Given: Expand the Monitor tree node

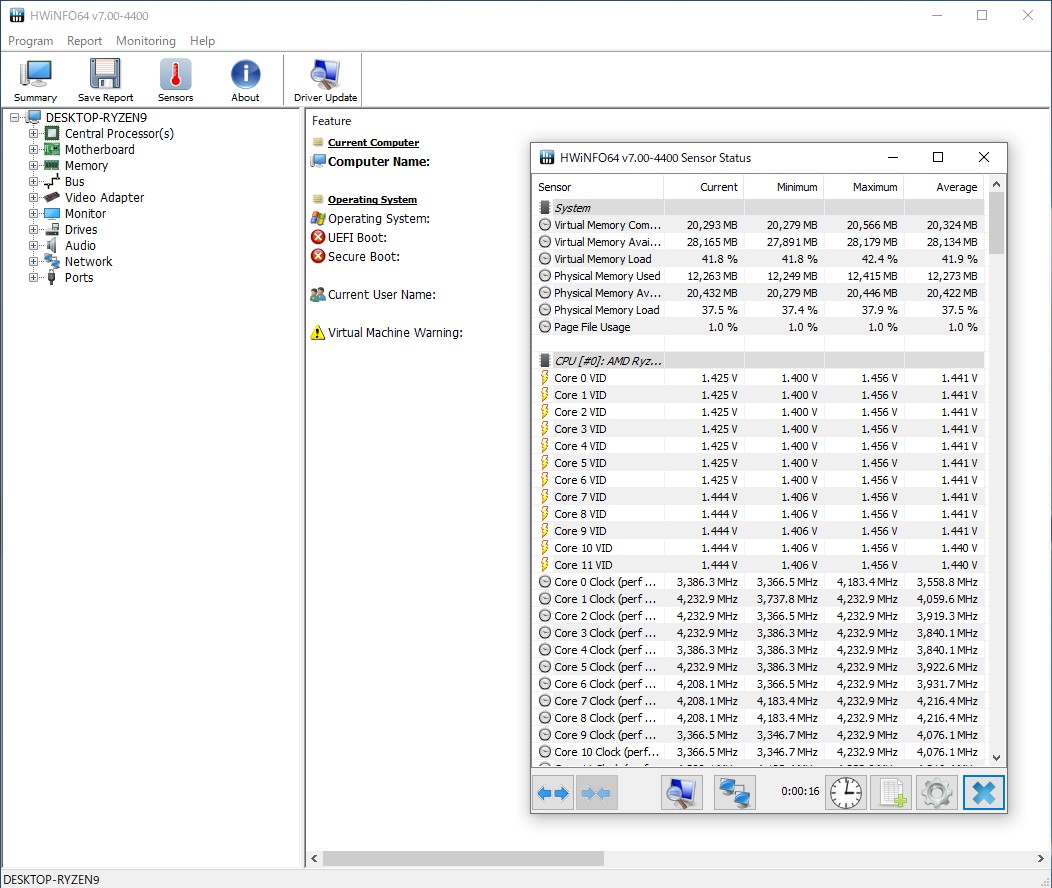Looking at the screenshot, I should (x=33, y=213).
